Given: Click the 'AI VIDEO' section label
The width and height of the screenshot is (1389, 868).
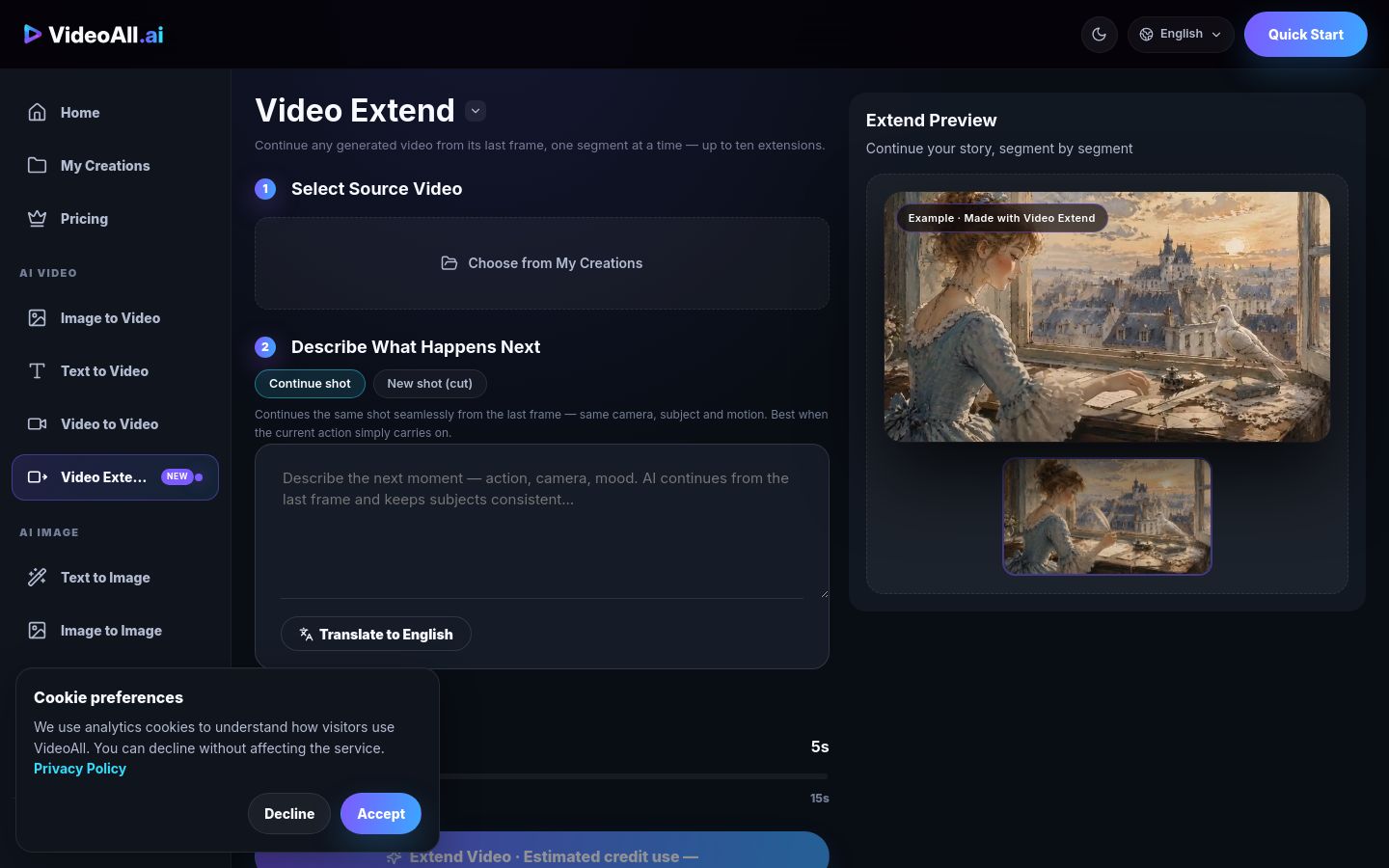Looking at the screenshot, I should click(48, 273).
